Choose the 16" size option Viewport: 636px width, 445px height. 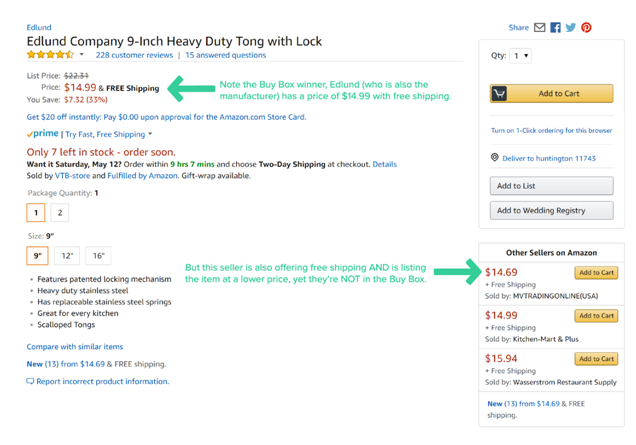point(98,255)
